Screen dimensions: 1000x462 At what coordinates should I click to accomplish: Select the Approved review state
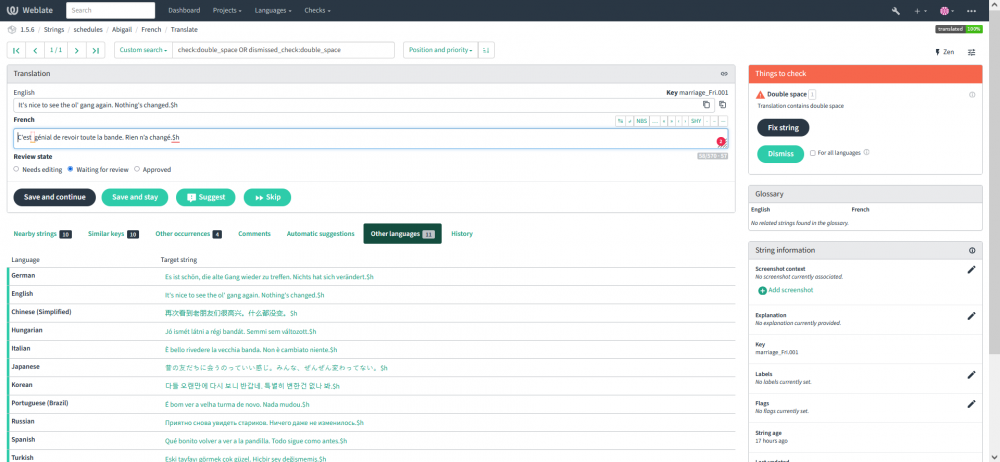point(137,169)
